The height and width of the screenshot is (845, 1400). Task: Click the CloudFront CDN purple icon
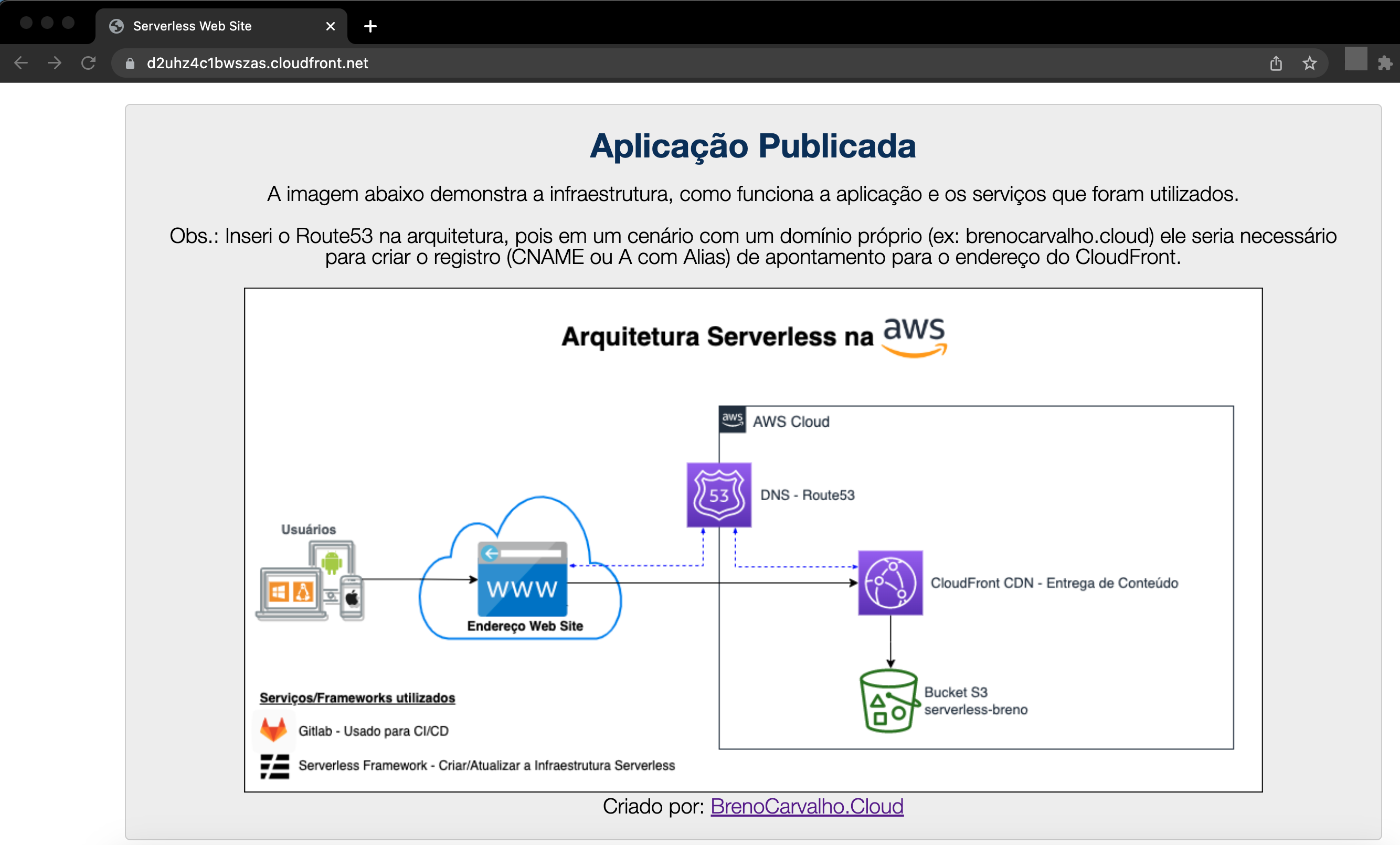890,583
